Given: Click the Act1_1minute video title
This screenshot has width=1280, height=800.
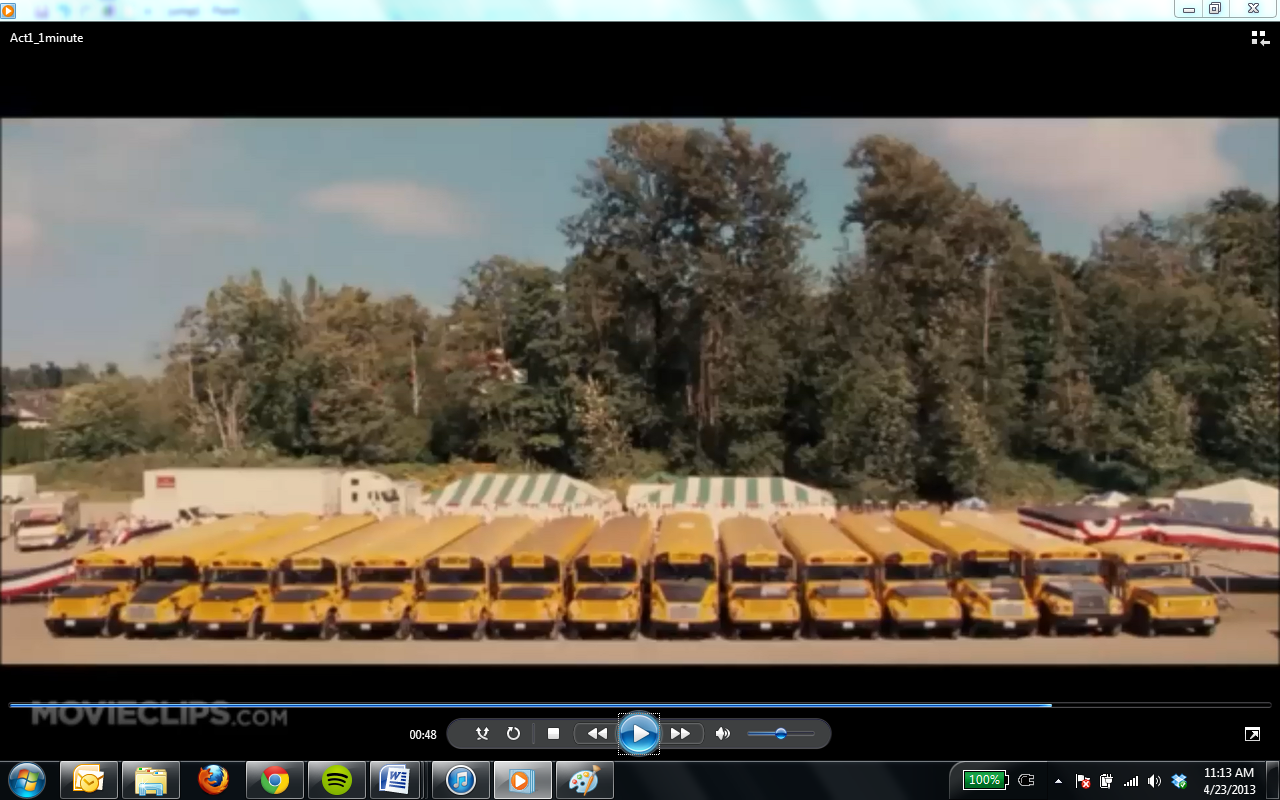Looking at the screenshot, I should click(x=47, y=38).
